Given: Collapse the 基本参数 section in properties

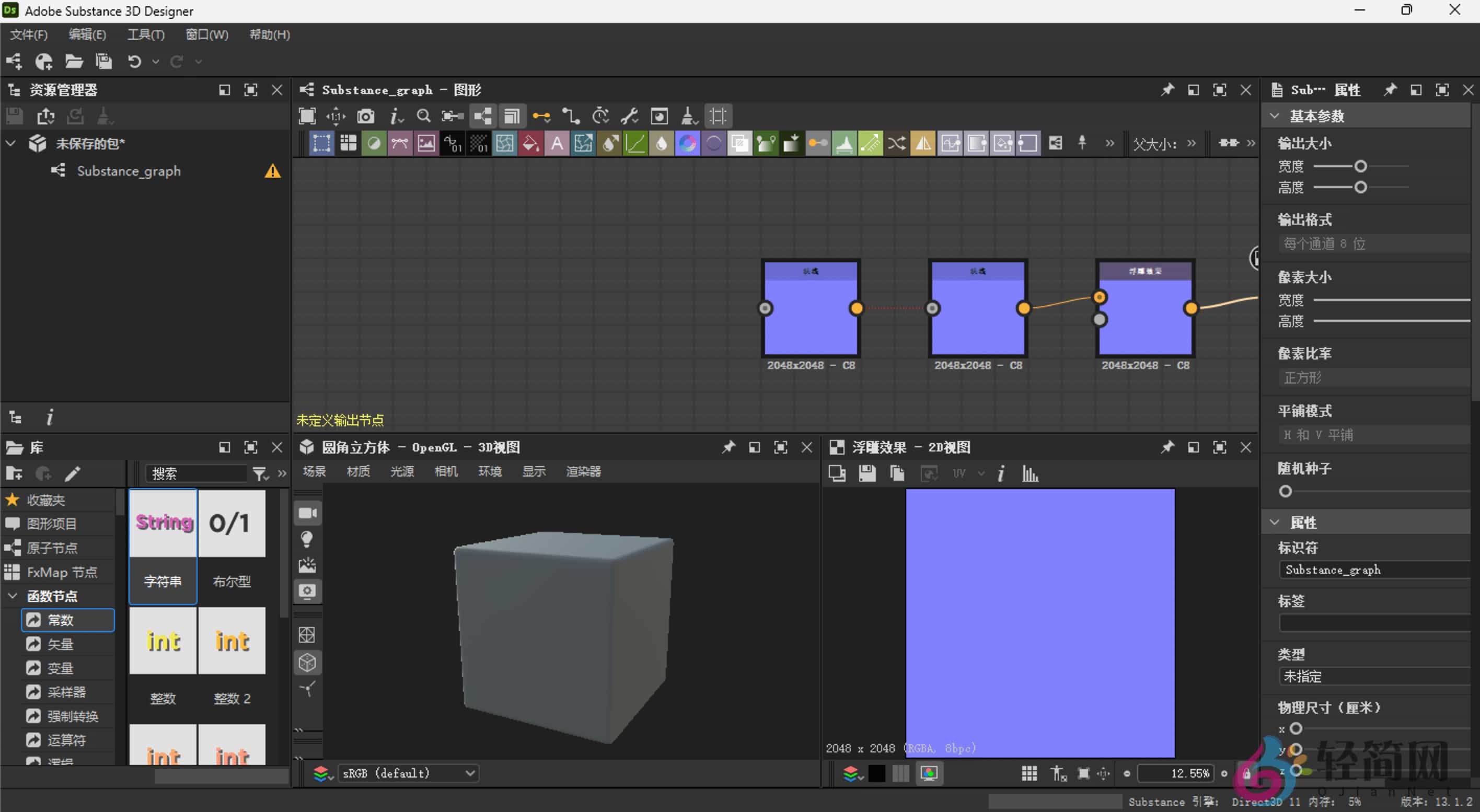Looking at the screenshot, I should coord(1274,115).
